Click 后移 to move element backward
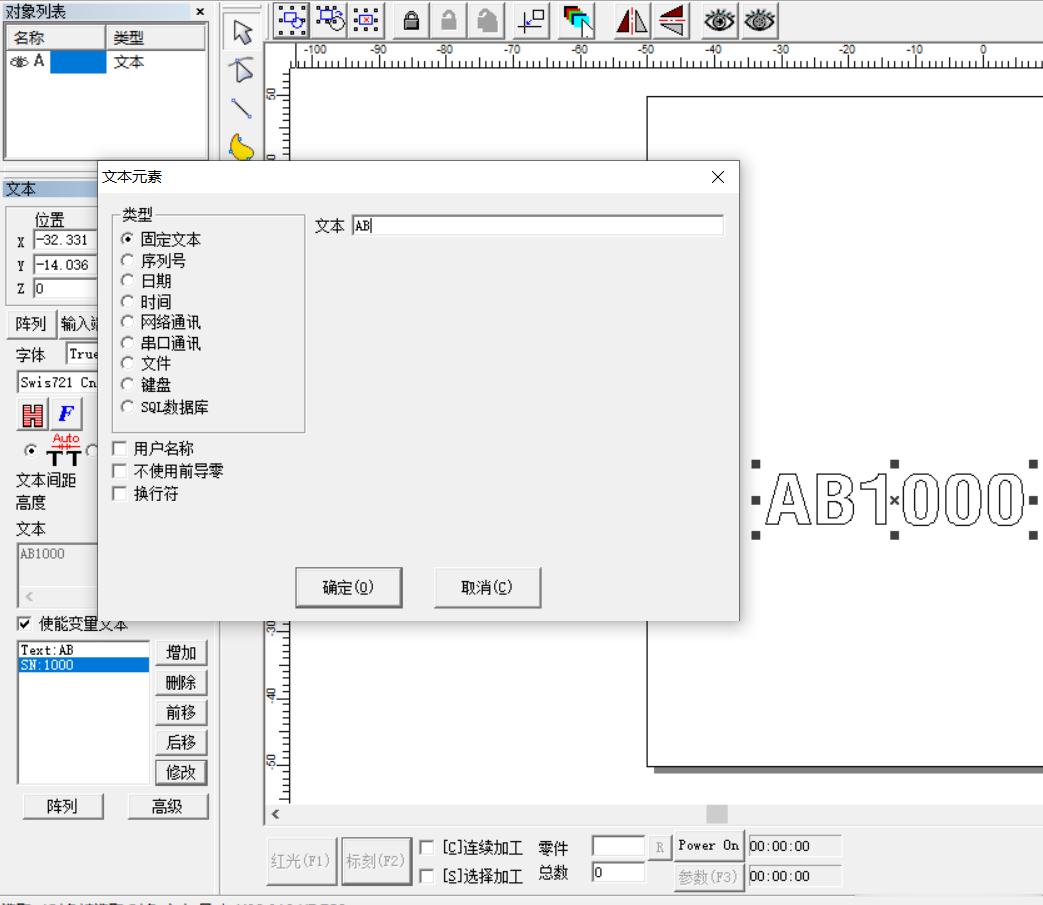This screenshot has width=1043, height=905. 181,742
